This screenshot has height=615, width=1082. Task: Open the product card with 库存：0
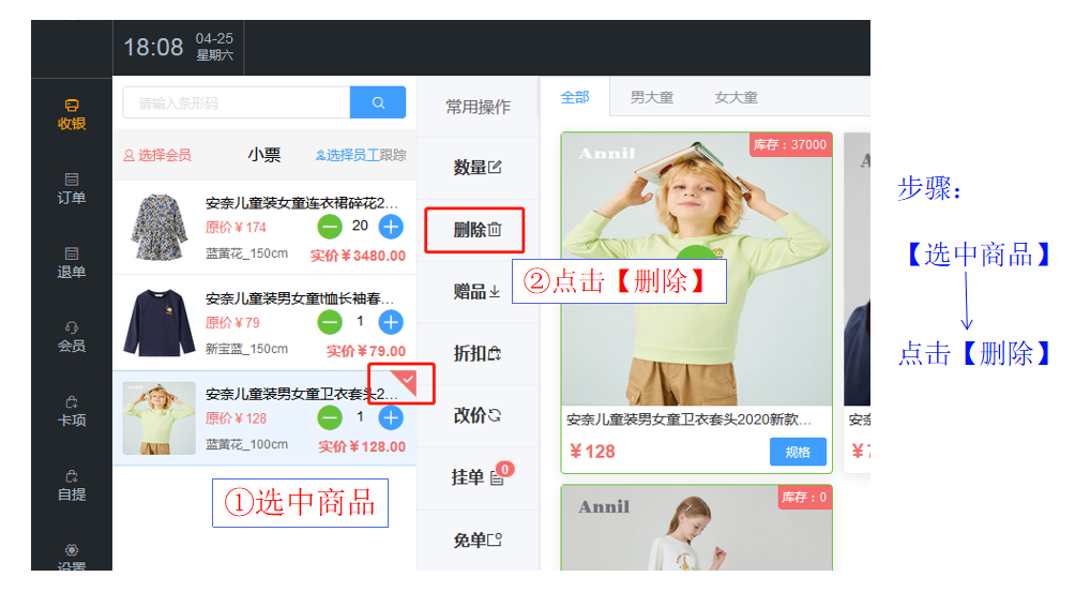coord(696,528)
